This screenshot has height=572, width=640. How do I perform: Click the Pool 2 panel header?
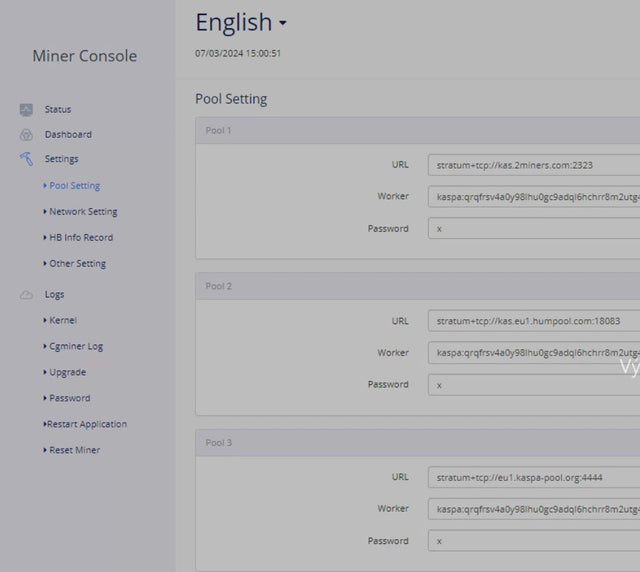(418, 286)
